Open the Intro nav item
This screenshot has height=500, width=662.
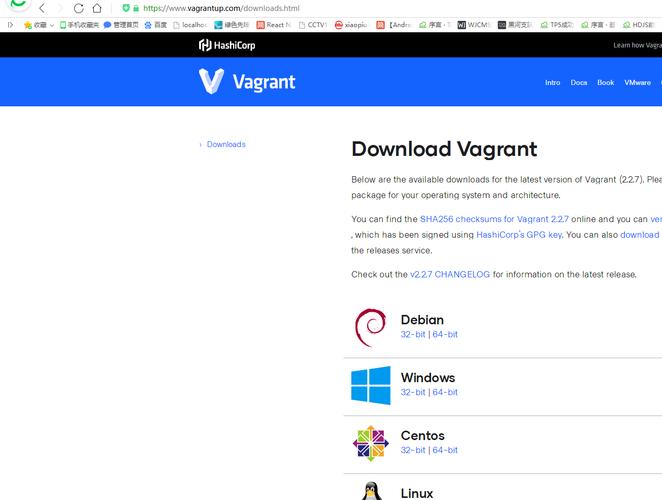(x=552, y=83)
